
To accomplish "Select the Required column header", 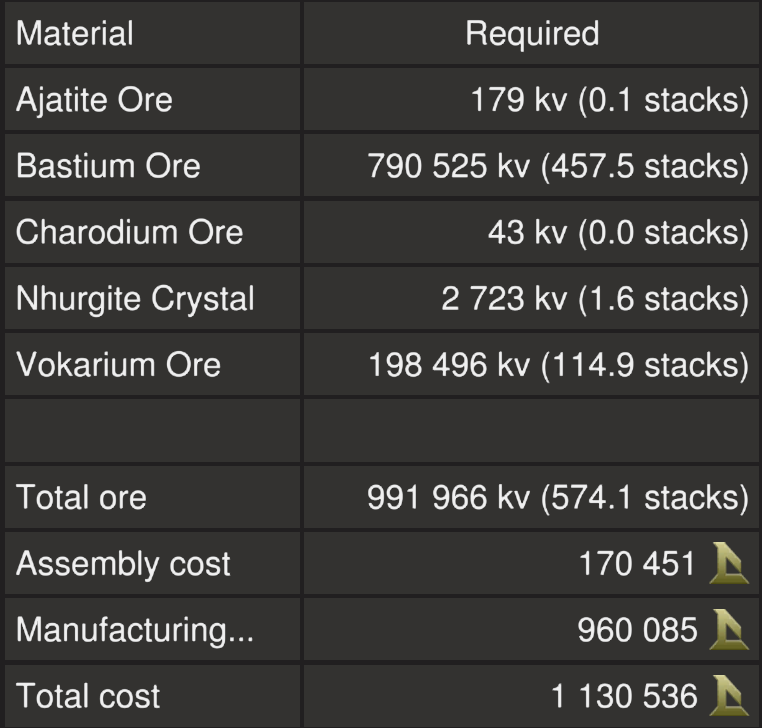I will (532, 34).
